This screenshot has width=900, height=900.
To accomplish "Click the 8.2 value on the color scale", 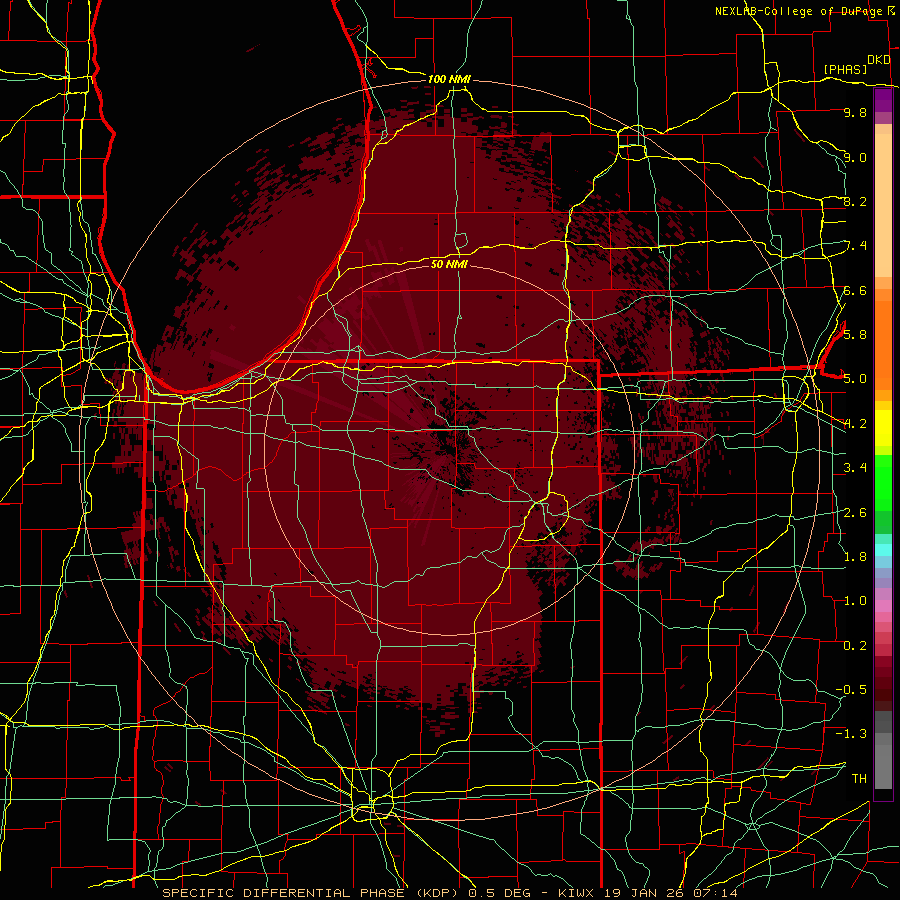I will click(x=855, y=201).
